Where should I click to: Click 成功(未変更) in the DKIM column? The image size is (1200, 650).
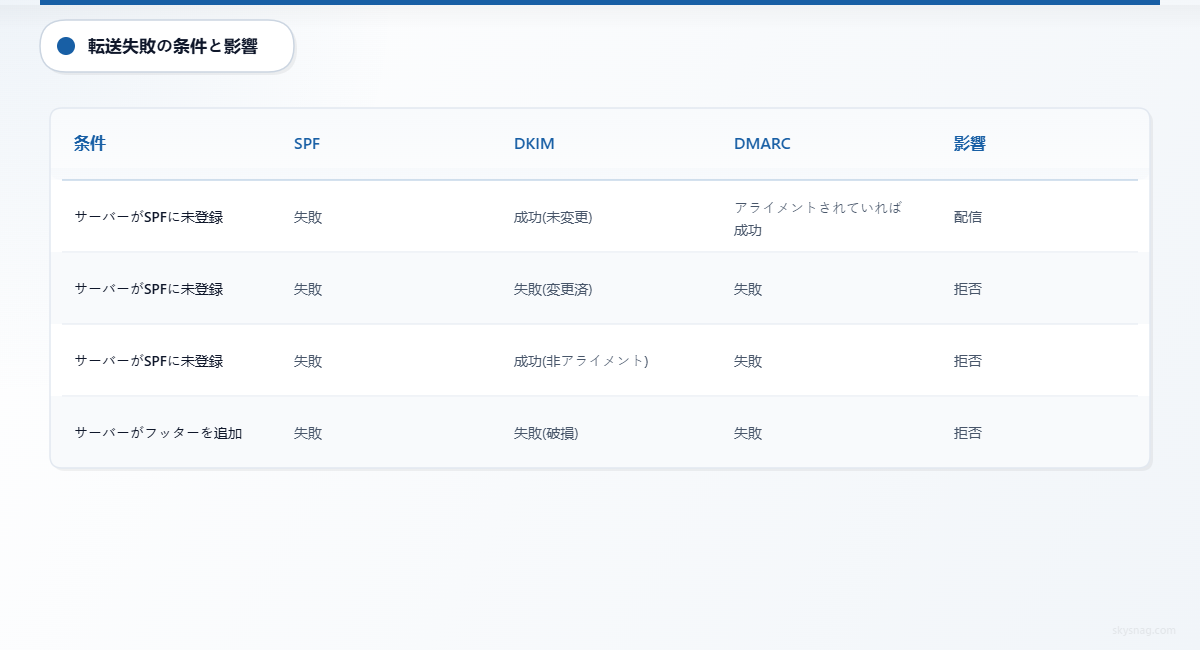coord(553,217)
